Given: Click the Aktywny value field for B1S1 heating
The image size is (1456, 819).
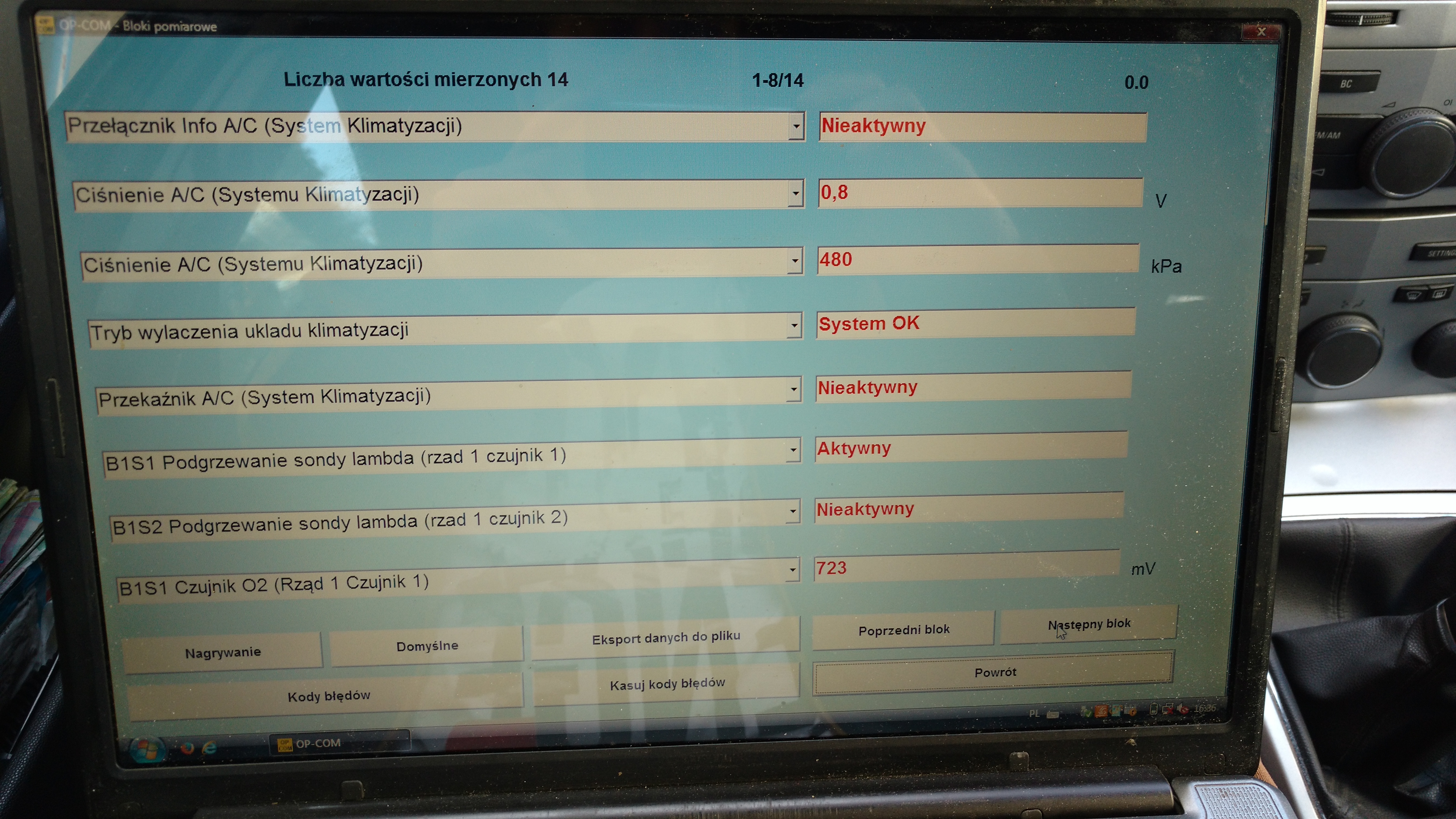Looking at the screenshot, I should [971, 447].
